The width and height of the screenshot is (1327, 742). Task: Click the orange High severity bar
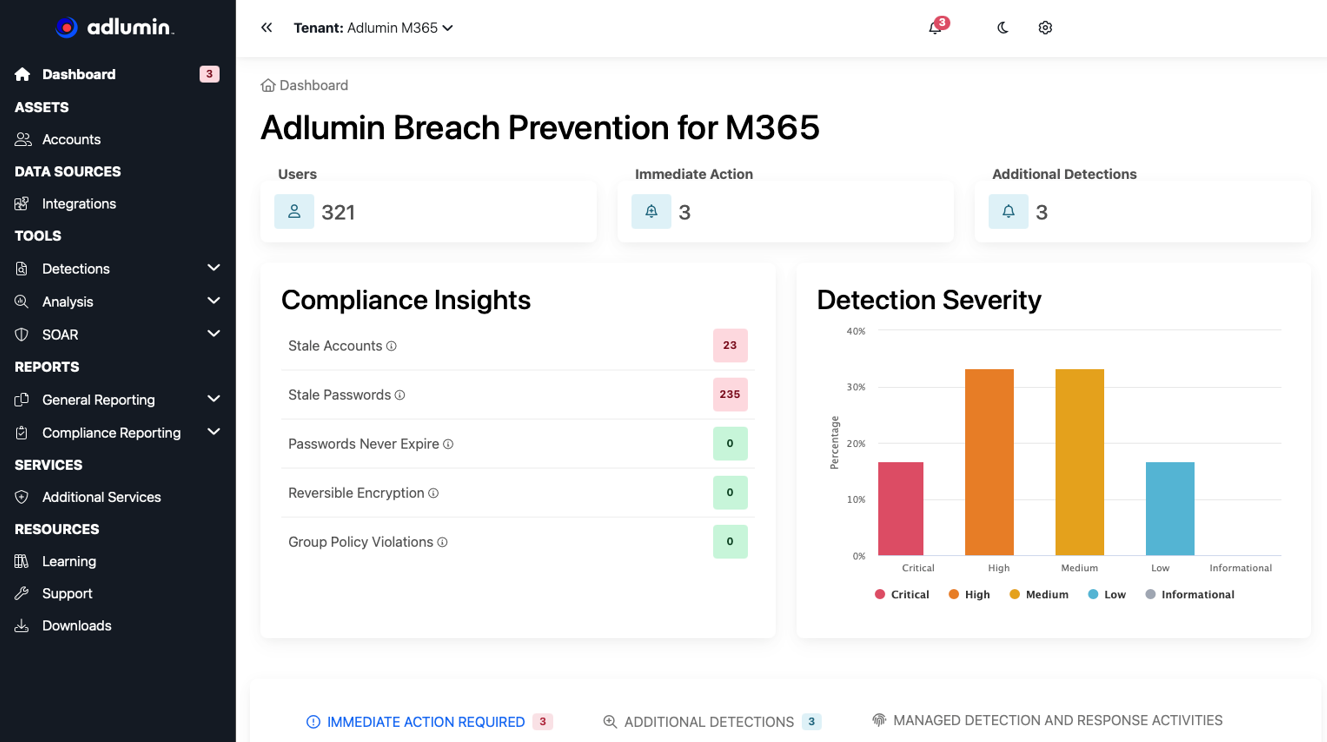coord(989,462)
